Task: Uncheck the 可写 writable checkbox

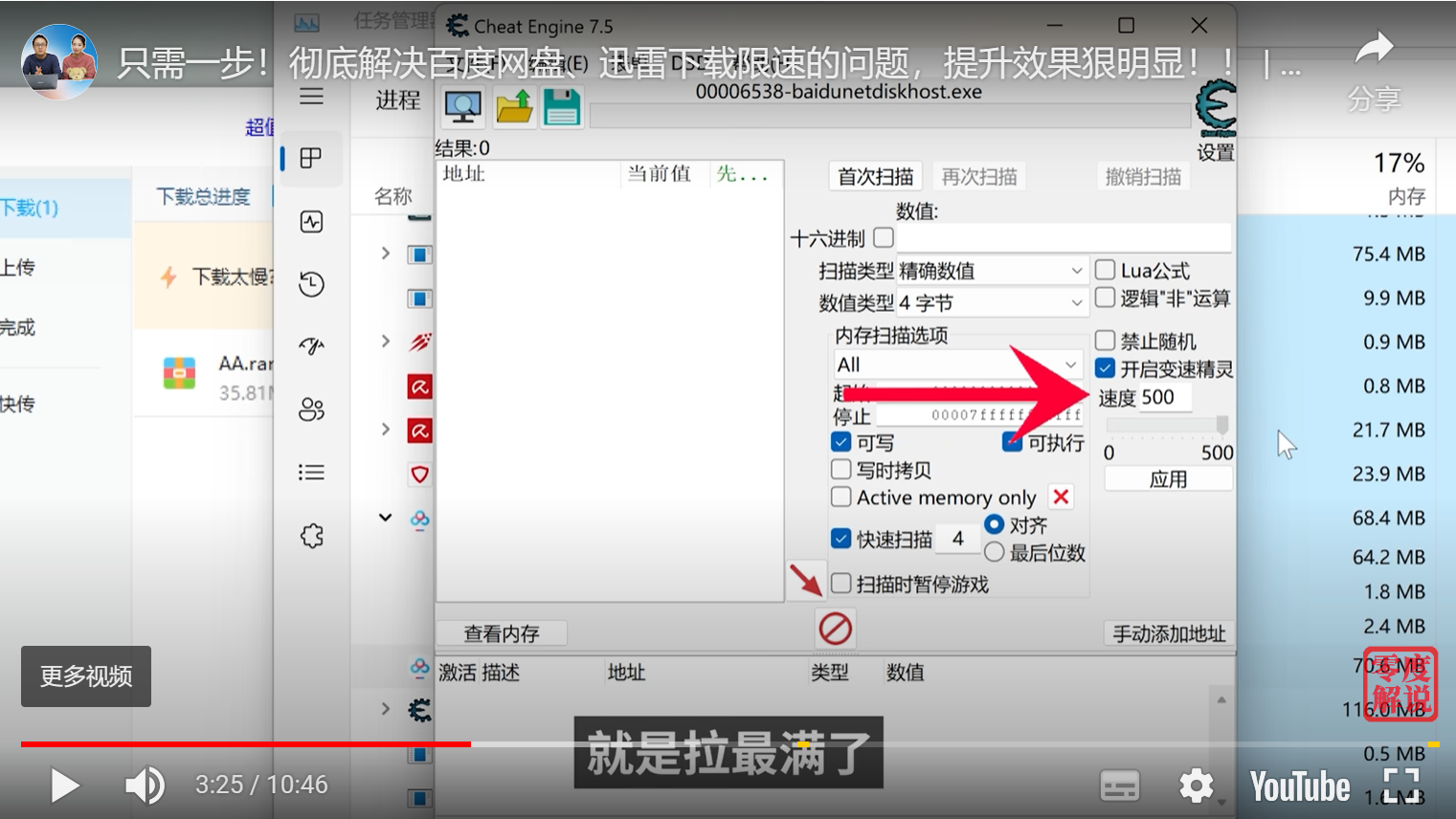Action: (x=840, y=442)
